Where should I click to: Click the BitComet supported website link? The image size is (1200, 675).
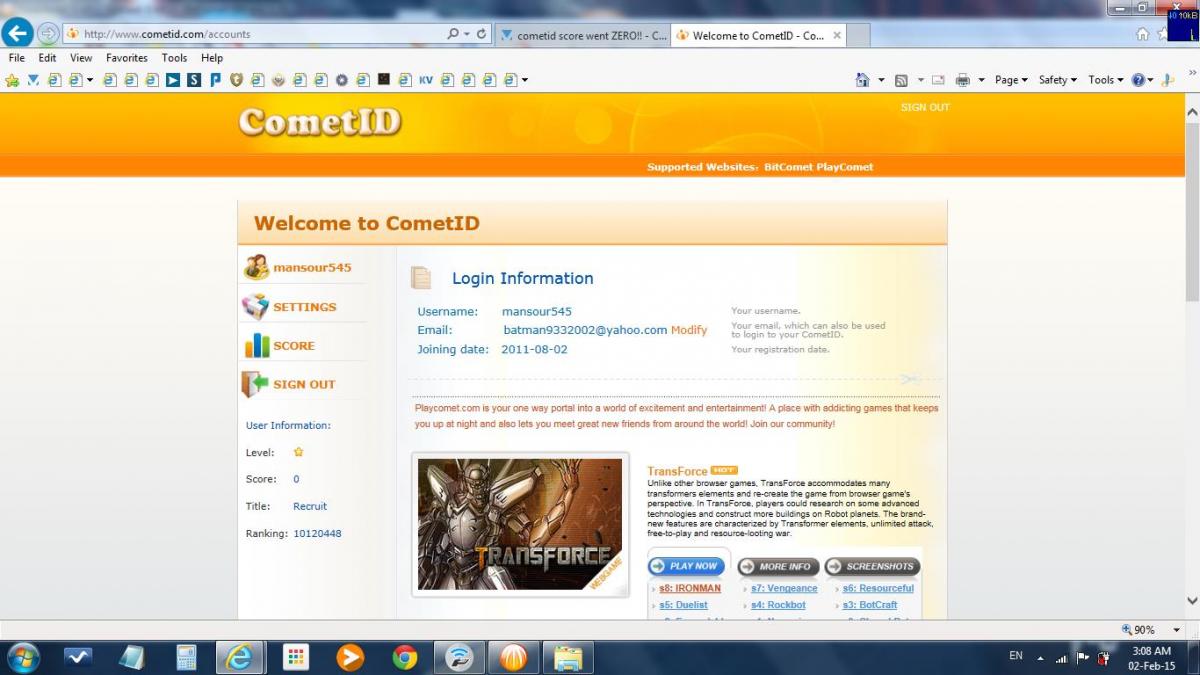tap(788, 167)
